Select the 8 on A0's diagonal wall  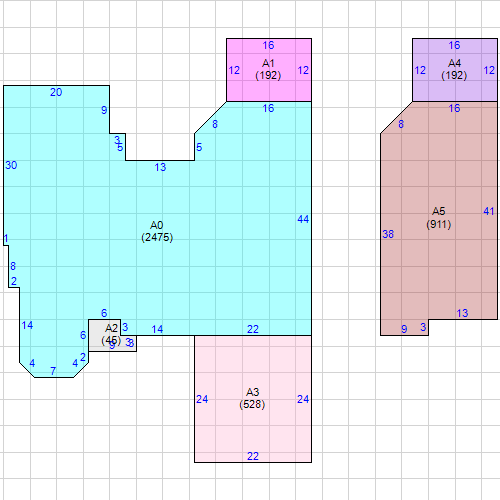(215, 124)
